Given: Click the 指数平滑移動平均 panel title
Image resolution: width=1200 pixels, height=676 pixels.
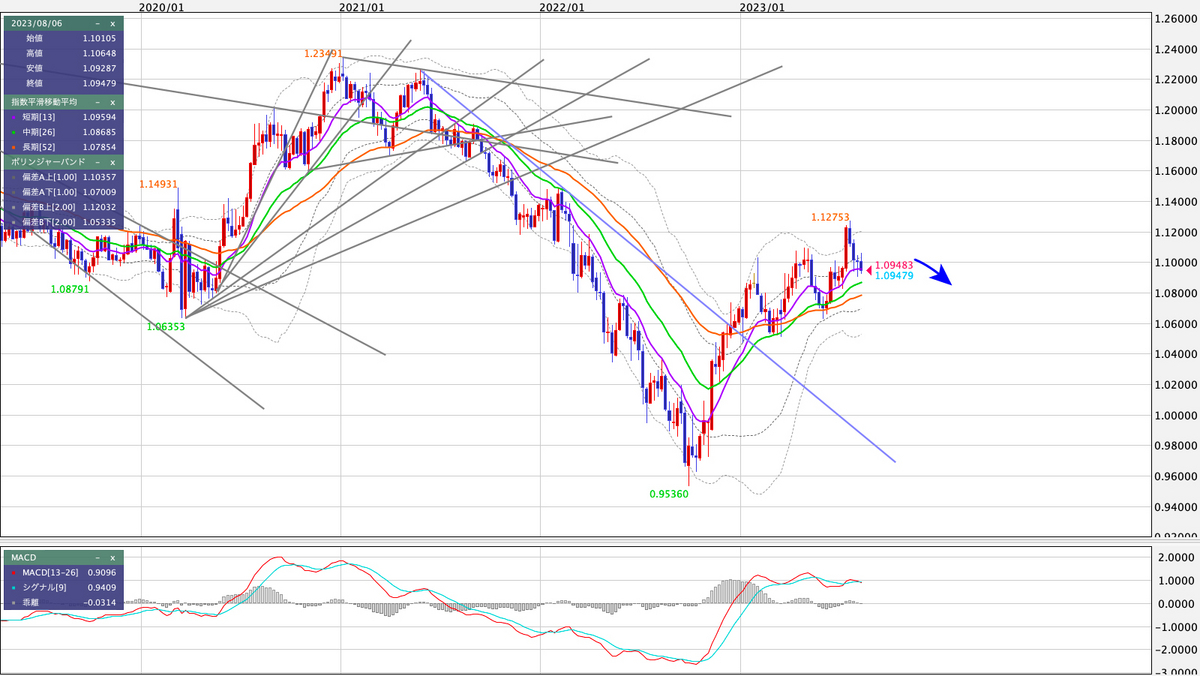Looking at the screenshot, I should click(42, 101).
